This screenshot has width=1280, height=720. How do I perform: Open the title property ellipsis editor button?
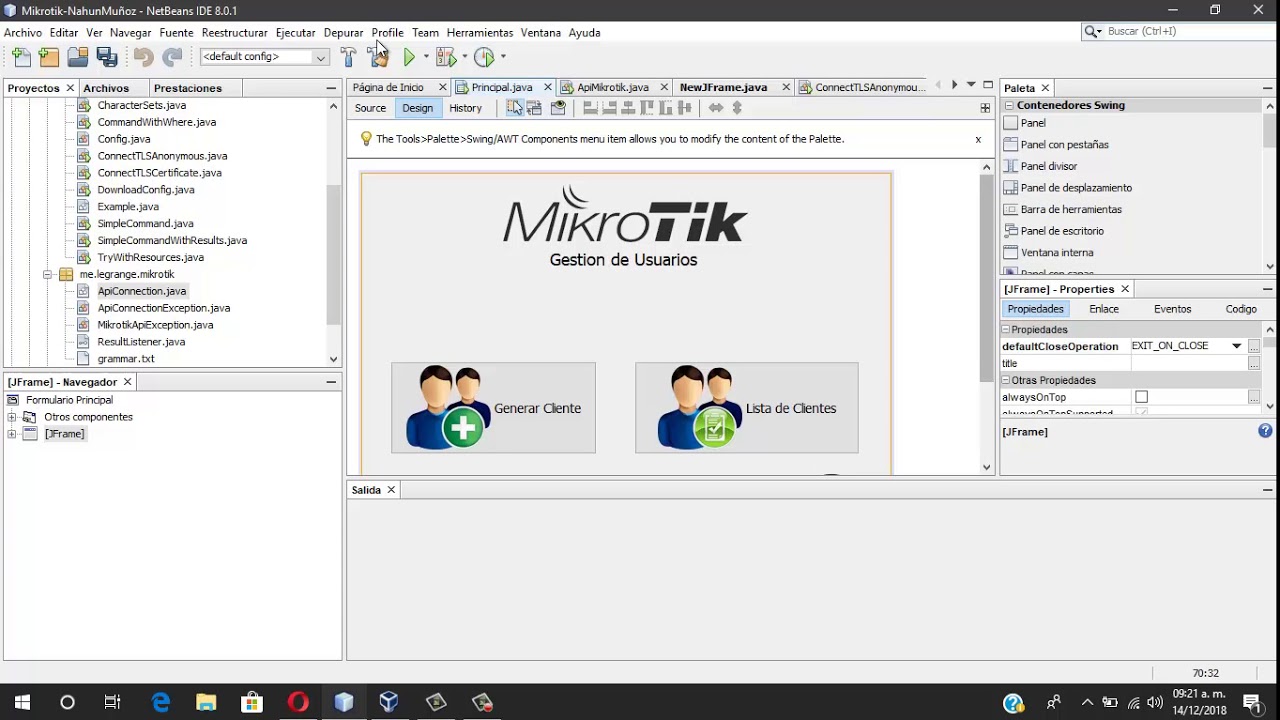tap(1253, 363)
